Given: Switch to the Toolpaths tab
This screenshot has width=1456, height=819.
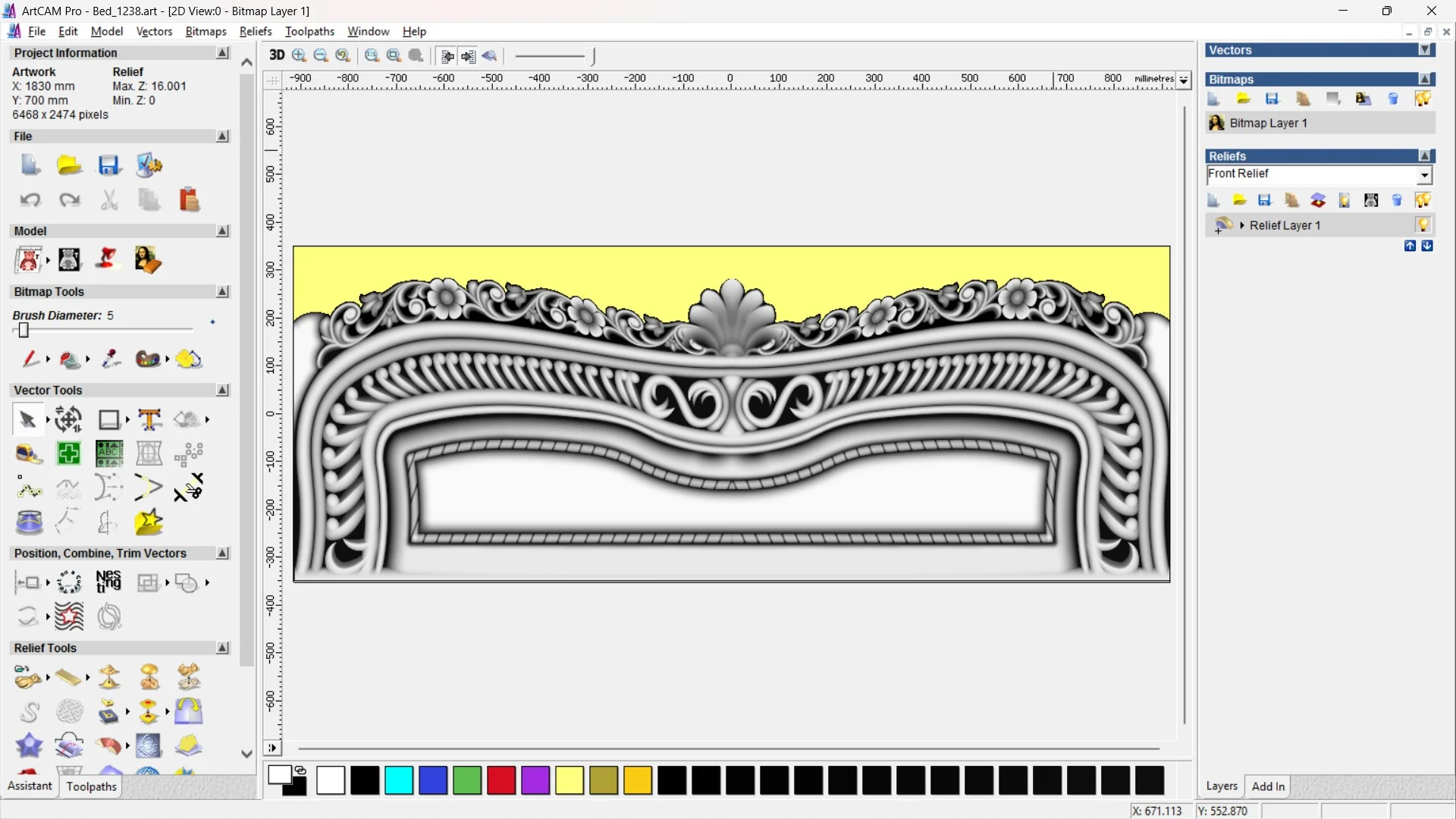Looking at the screenshot, I should 91,786.
